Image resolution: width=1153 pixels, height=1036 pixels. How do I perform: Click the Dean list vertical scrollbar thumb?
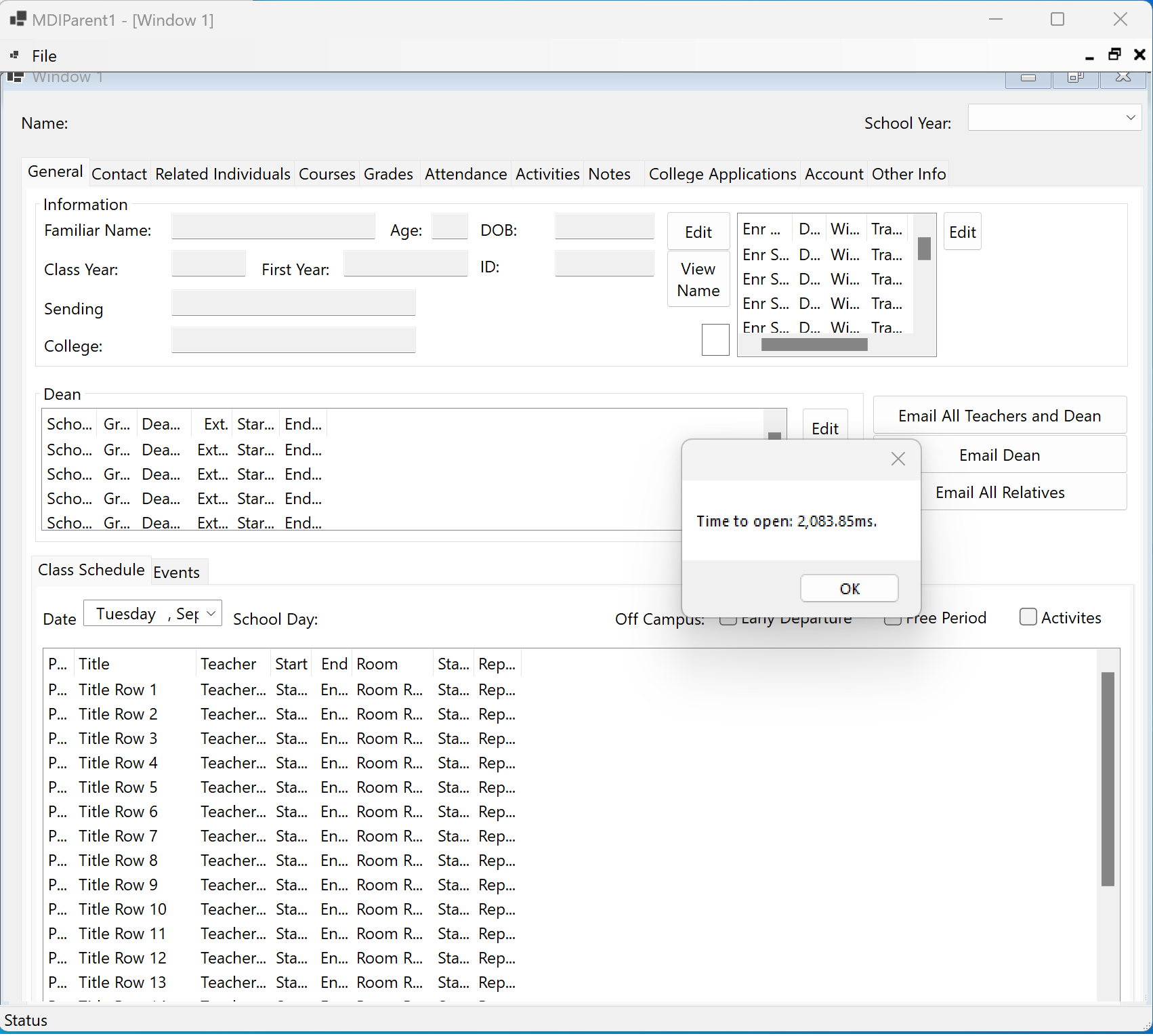[x=775, y=436]
